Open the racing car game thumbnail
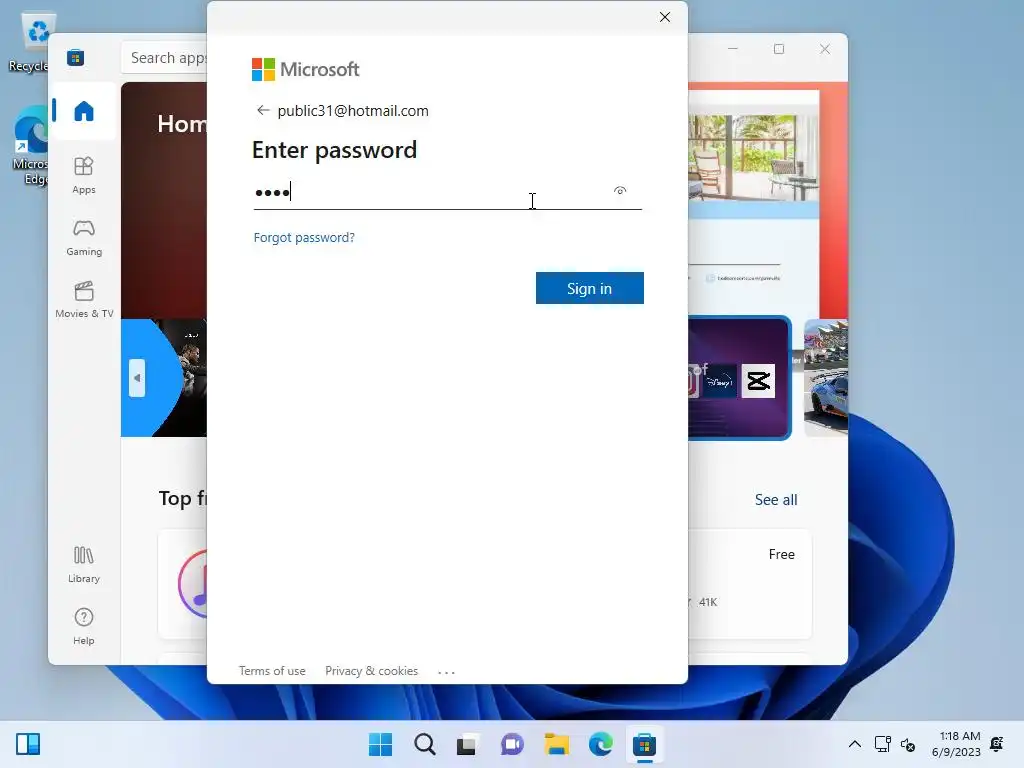Image resolution: width=1024 pixels, height=768 pixels. point(825,377)
